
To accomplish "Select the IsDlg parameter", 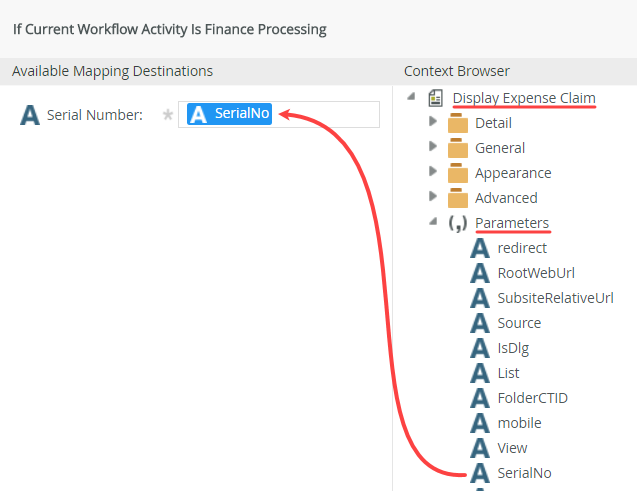I will coord(513,348).
